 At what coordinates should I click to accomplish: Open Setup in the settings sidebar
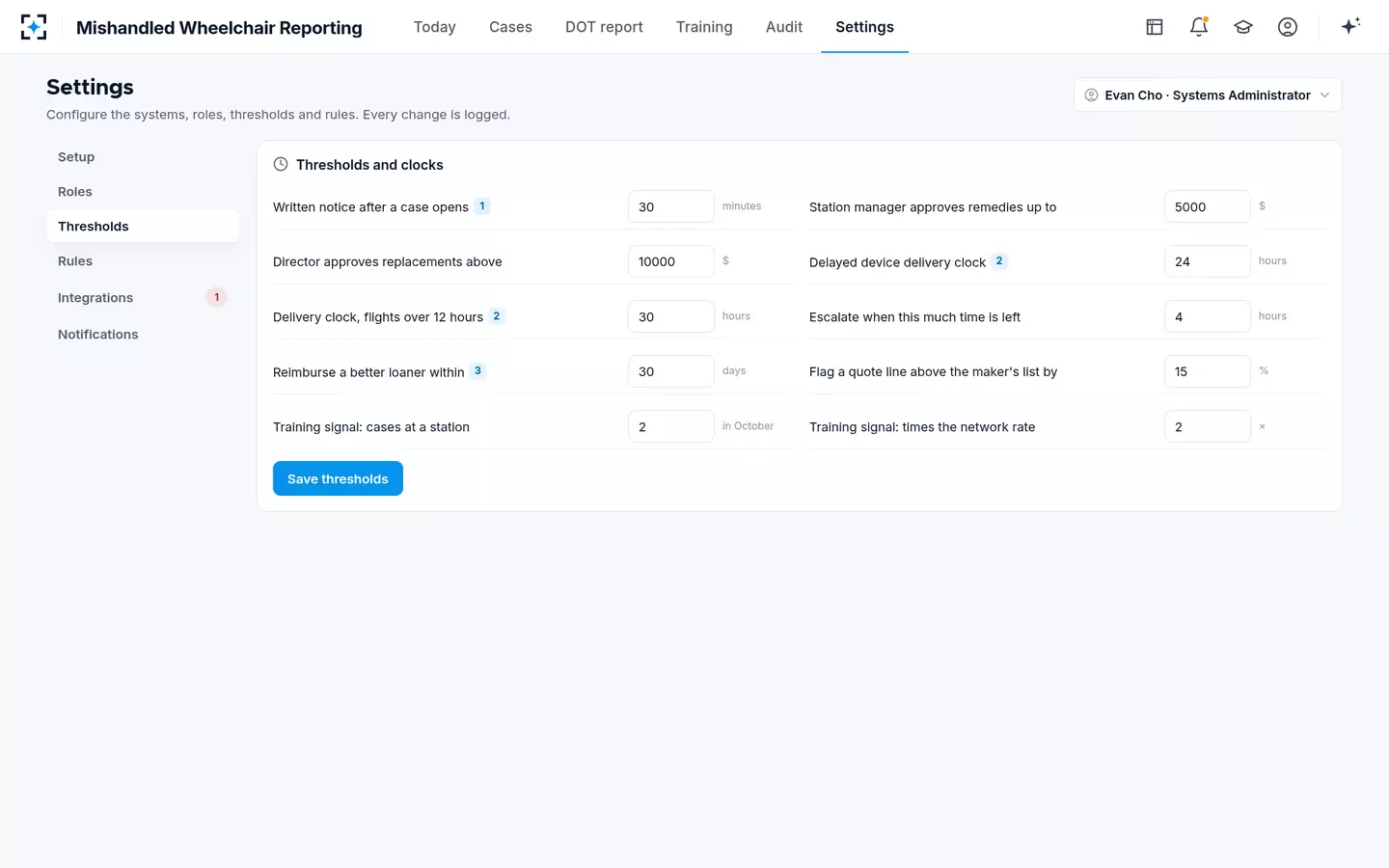point(143,157)
